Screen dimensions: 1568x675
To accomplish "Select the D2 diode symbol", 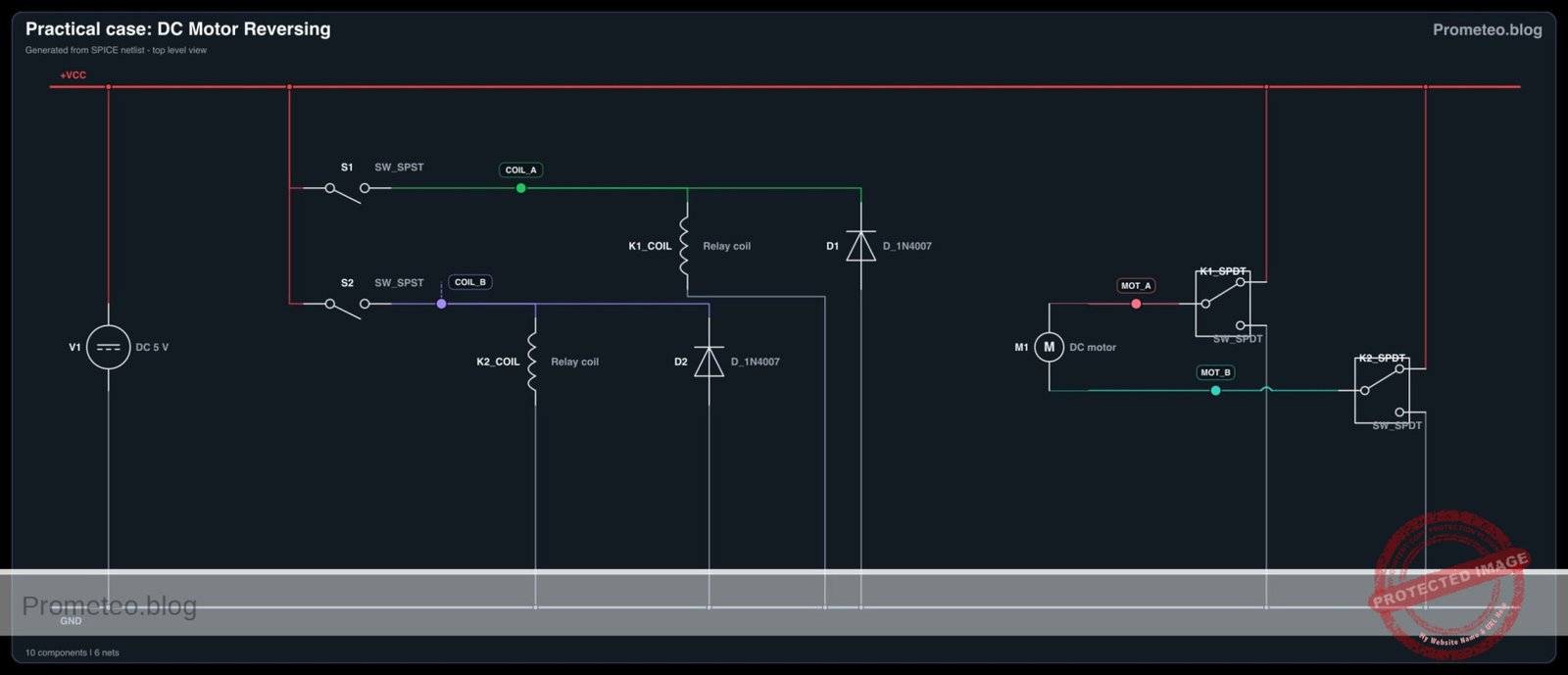I will (709, 362).
